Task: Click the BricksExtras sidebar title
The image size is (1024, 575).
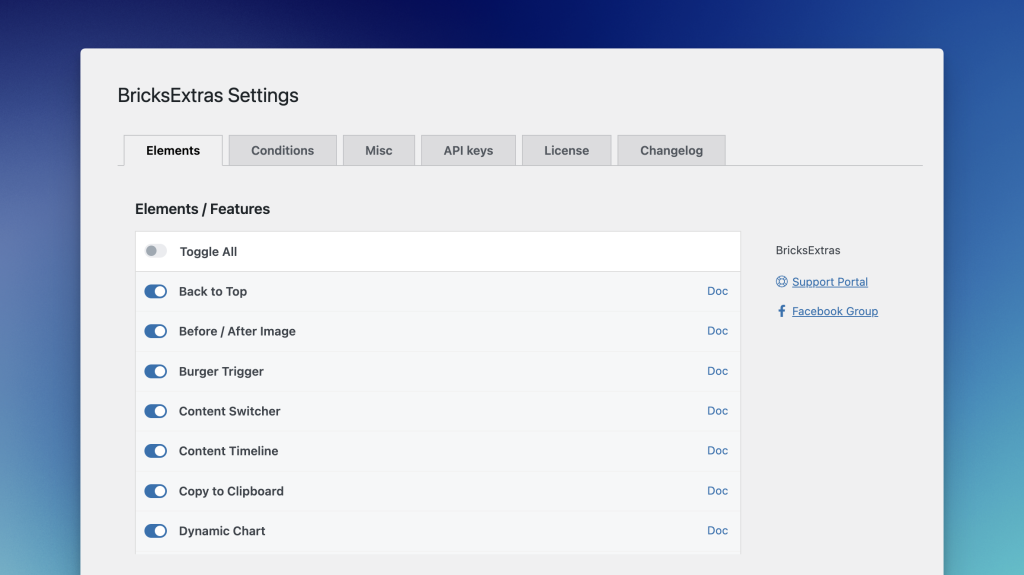Action: [808, 250]
